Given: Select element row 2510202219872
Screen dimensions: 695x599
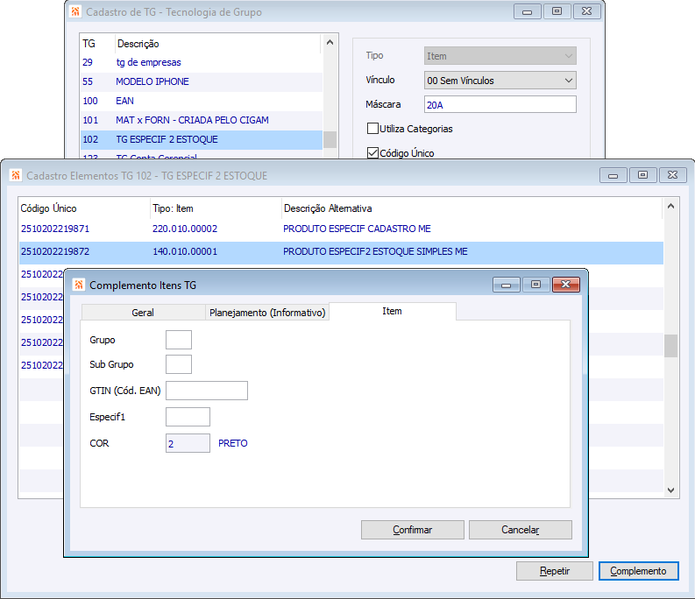Looking at the screenshot, I should pos(341,252).
